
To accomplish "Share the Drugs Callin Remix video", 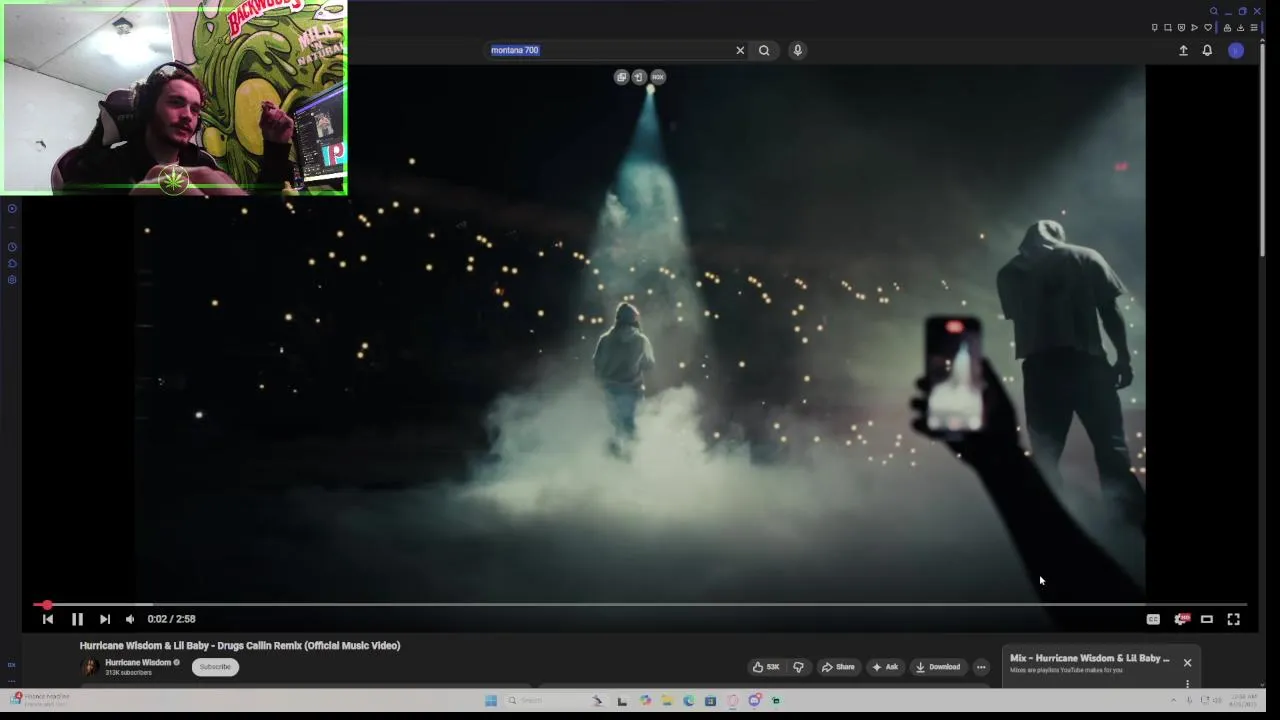I will pos(838,667).
